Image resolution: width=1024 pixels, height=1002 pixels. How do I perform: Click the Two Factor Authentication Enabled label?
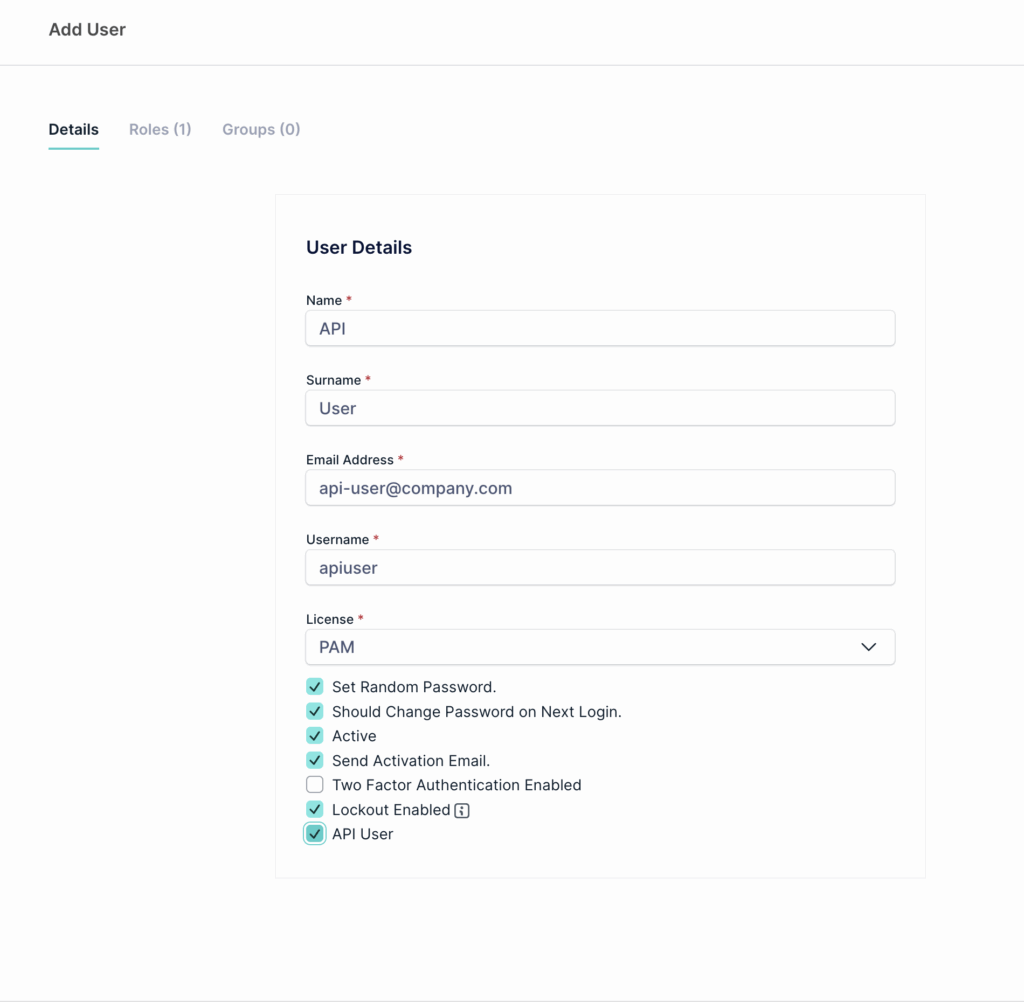(456, 785)
